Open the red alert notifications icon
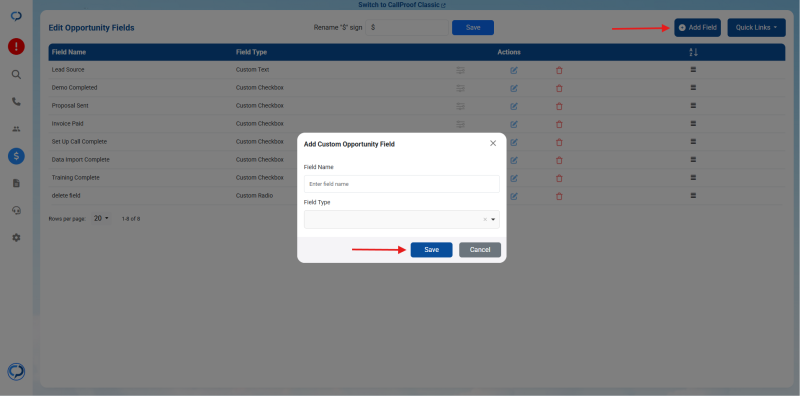800x396 pixels. point(16,46)
